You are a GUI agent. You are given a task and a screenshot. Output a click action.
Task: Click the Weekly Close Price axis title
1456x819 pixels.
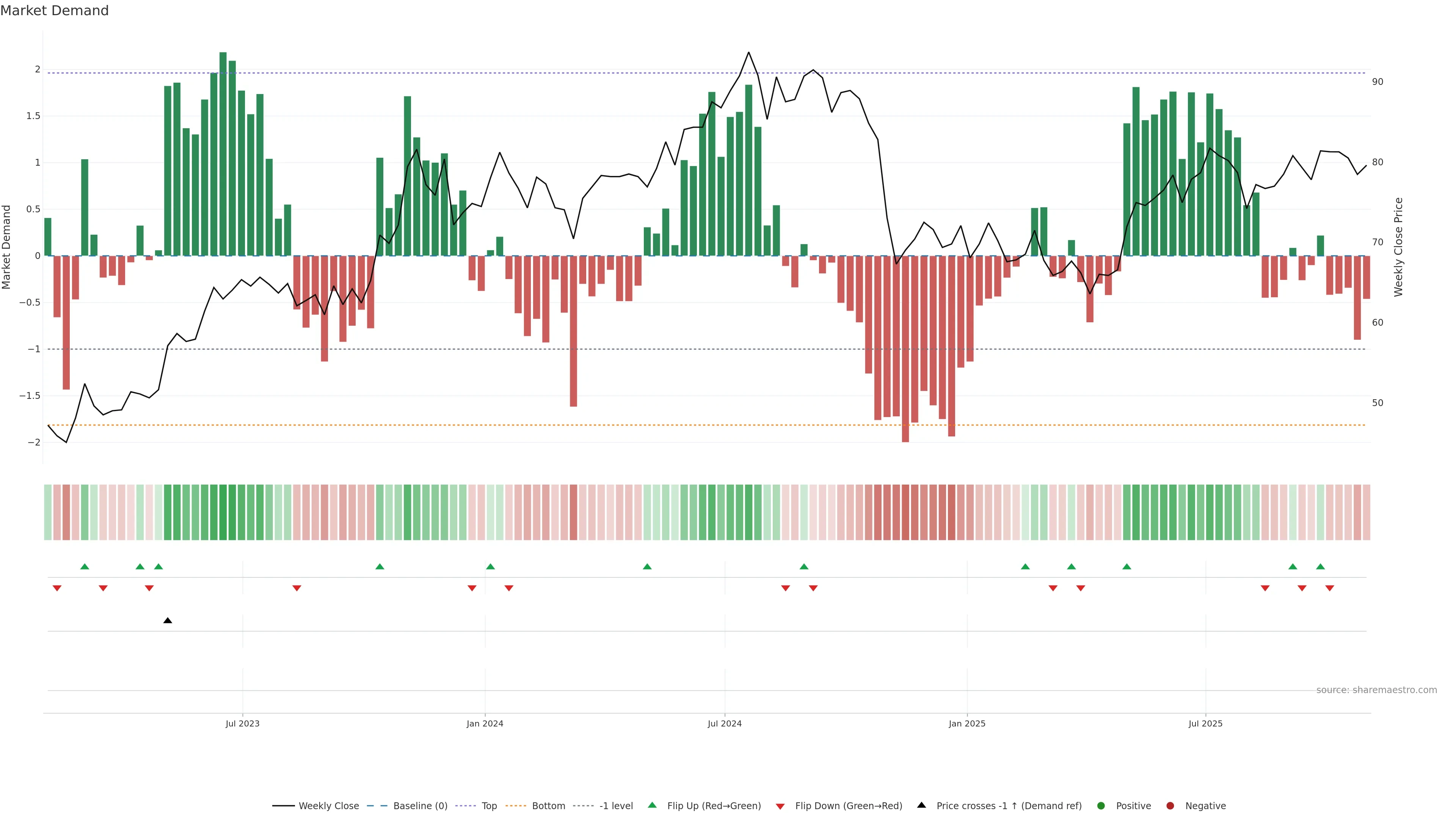[x=1398, y=247]
